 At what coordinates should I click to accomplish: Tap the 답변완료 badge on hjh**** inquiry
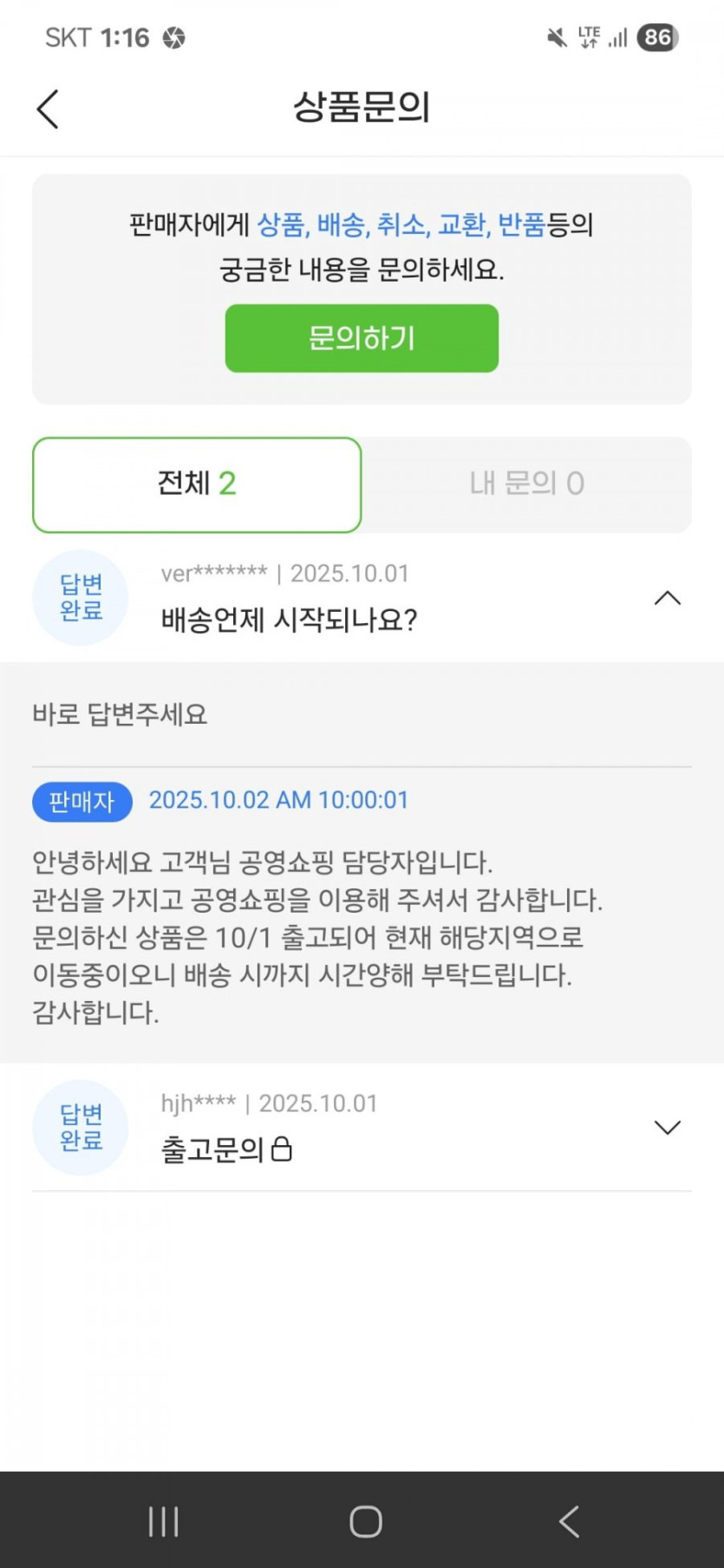(81, 1127)
